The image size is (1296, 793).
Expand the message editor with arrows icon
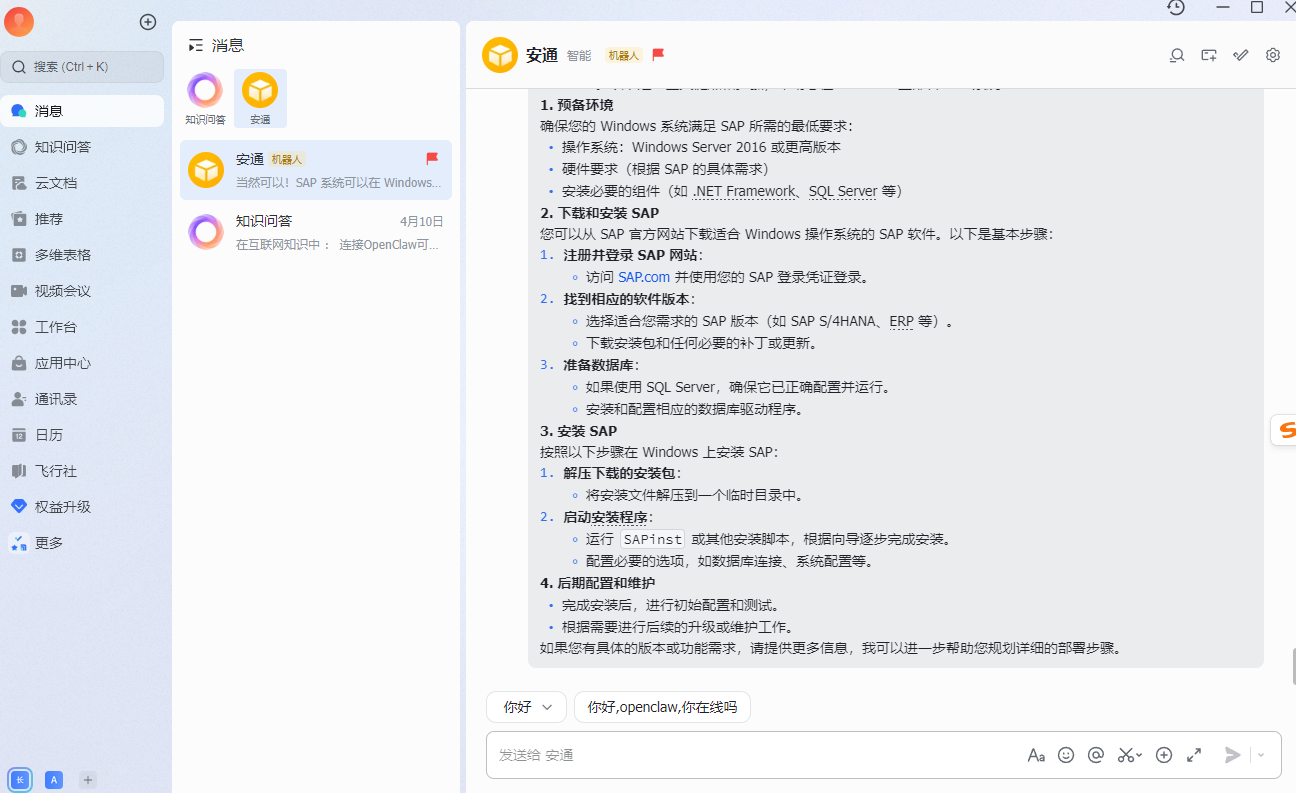(1194, 755)
